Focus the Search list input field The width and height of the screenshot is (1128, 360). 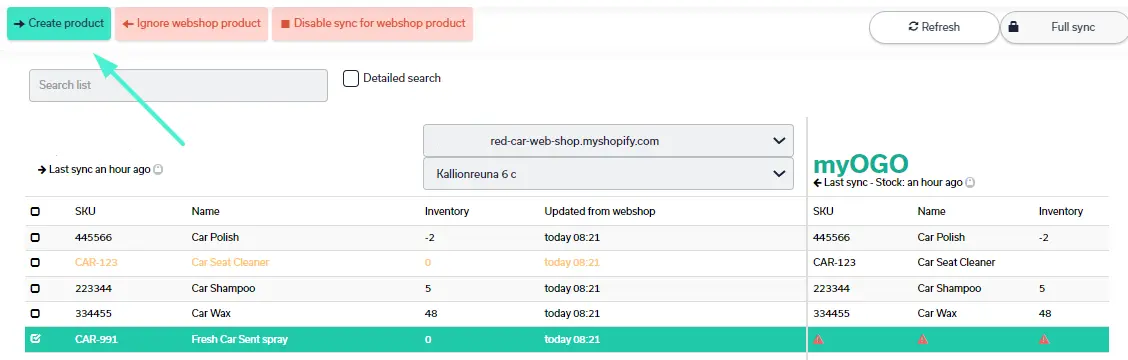[178, 85]
